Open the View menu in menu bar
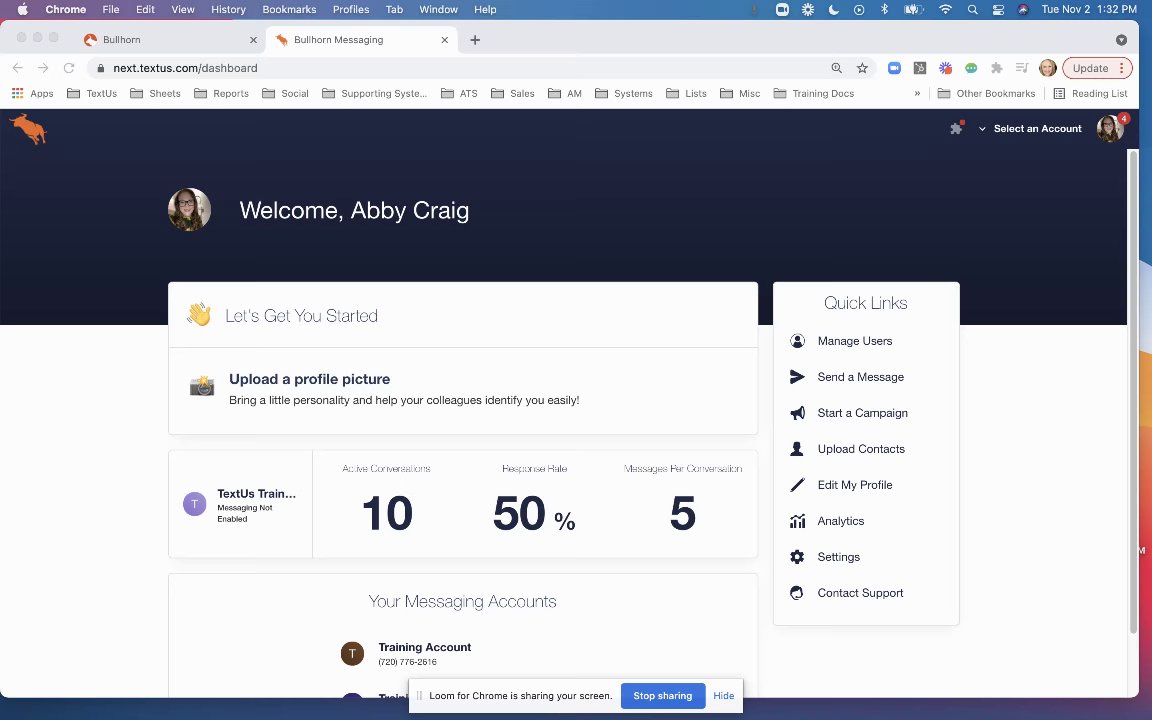 (x=182, y=10)
